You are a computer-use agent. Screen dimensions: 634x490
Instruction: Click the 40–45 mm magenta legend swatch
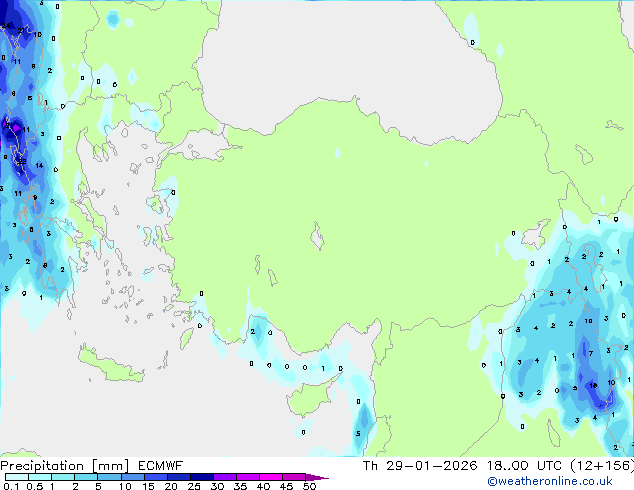(x=271, y=477)
